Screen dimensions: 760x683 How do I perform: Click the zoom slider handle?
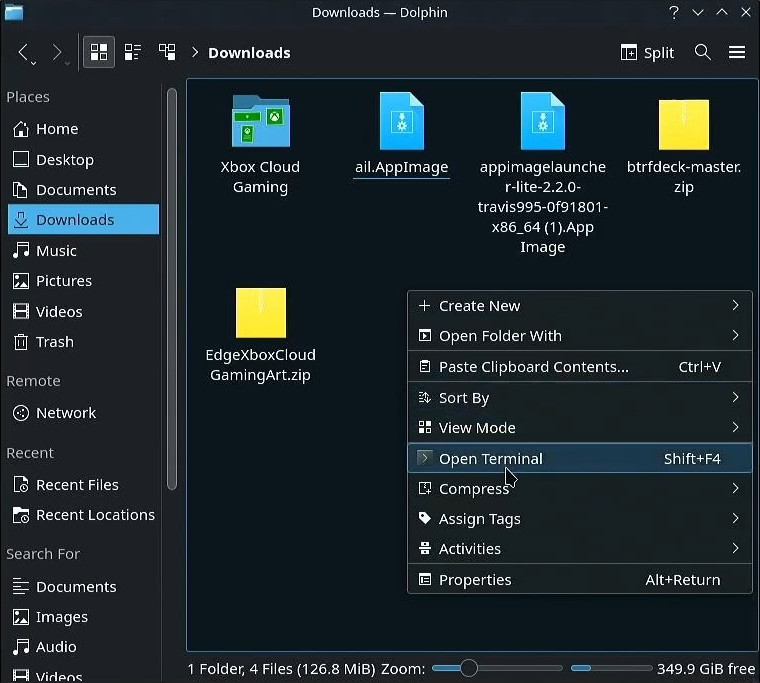469,668
